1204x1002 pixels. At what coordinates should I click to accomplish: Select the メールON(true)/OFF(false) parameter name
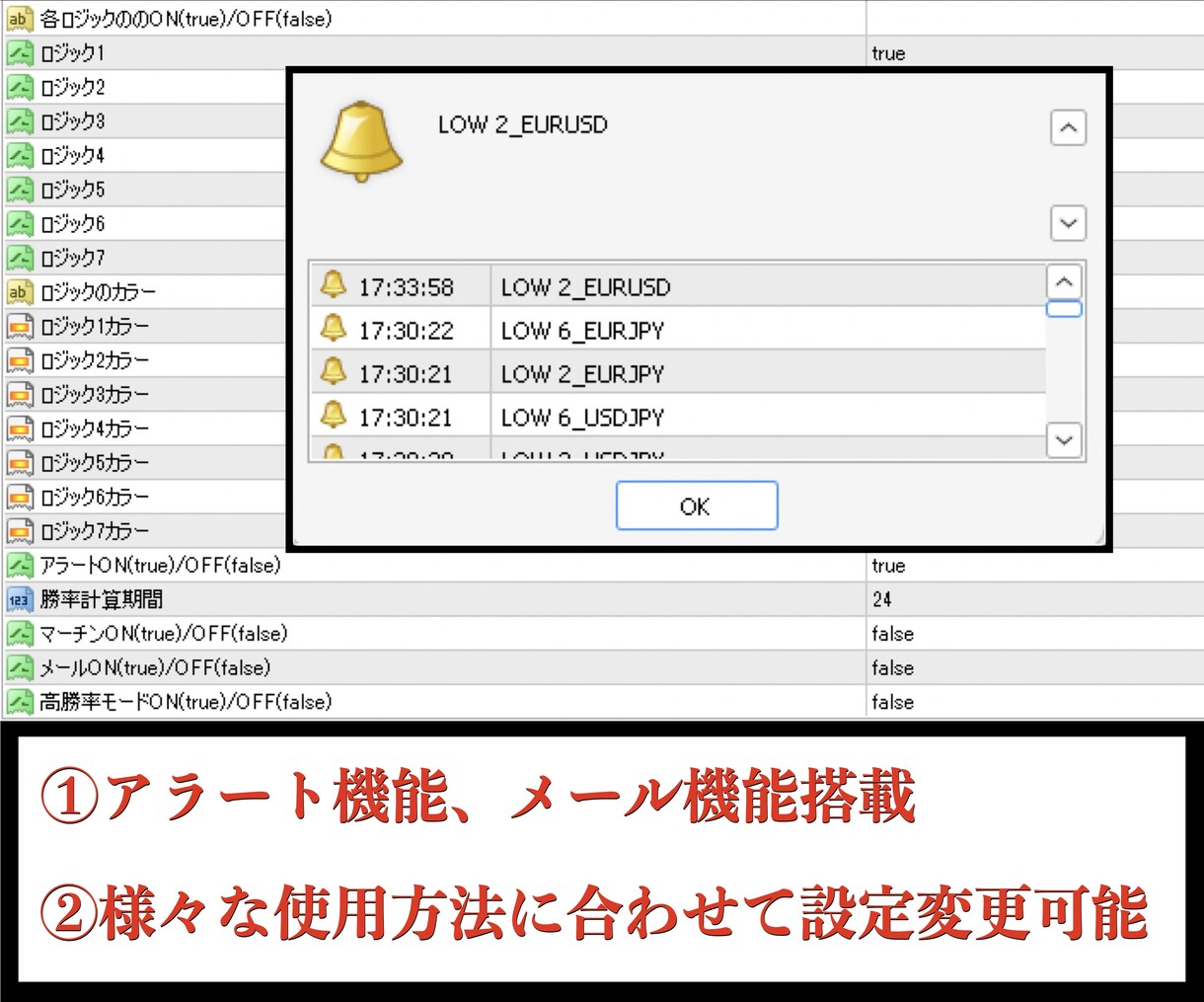[x=155, y=667]
